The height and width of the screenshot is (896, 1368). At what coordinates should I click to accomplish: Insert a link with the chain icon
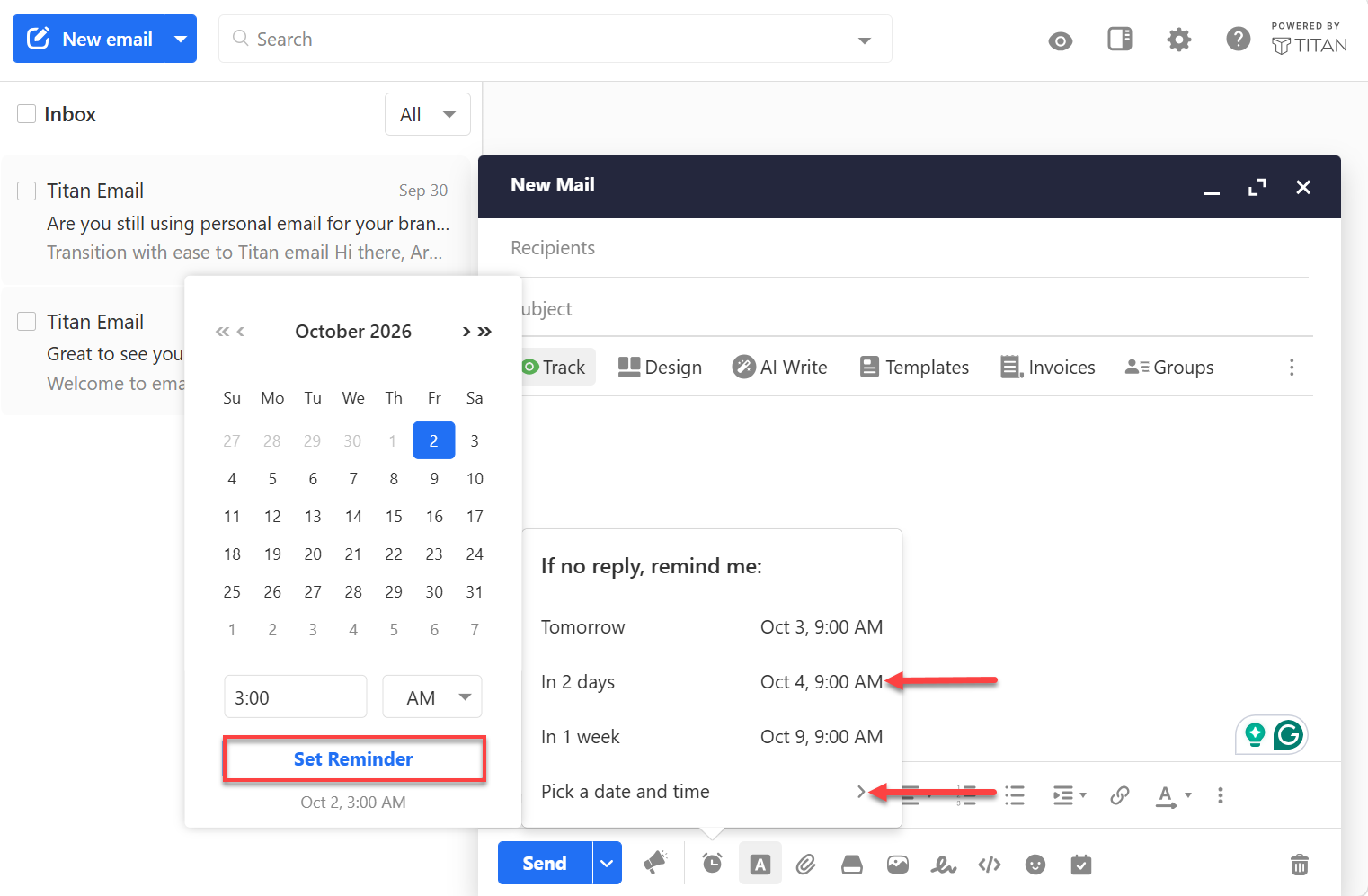coord(1119,794)
